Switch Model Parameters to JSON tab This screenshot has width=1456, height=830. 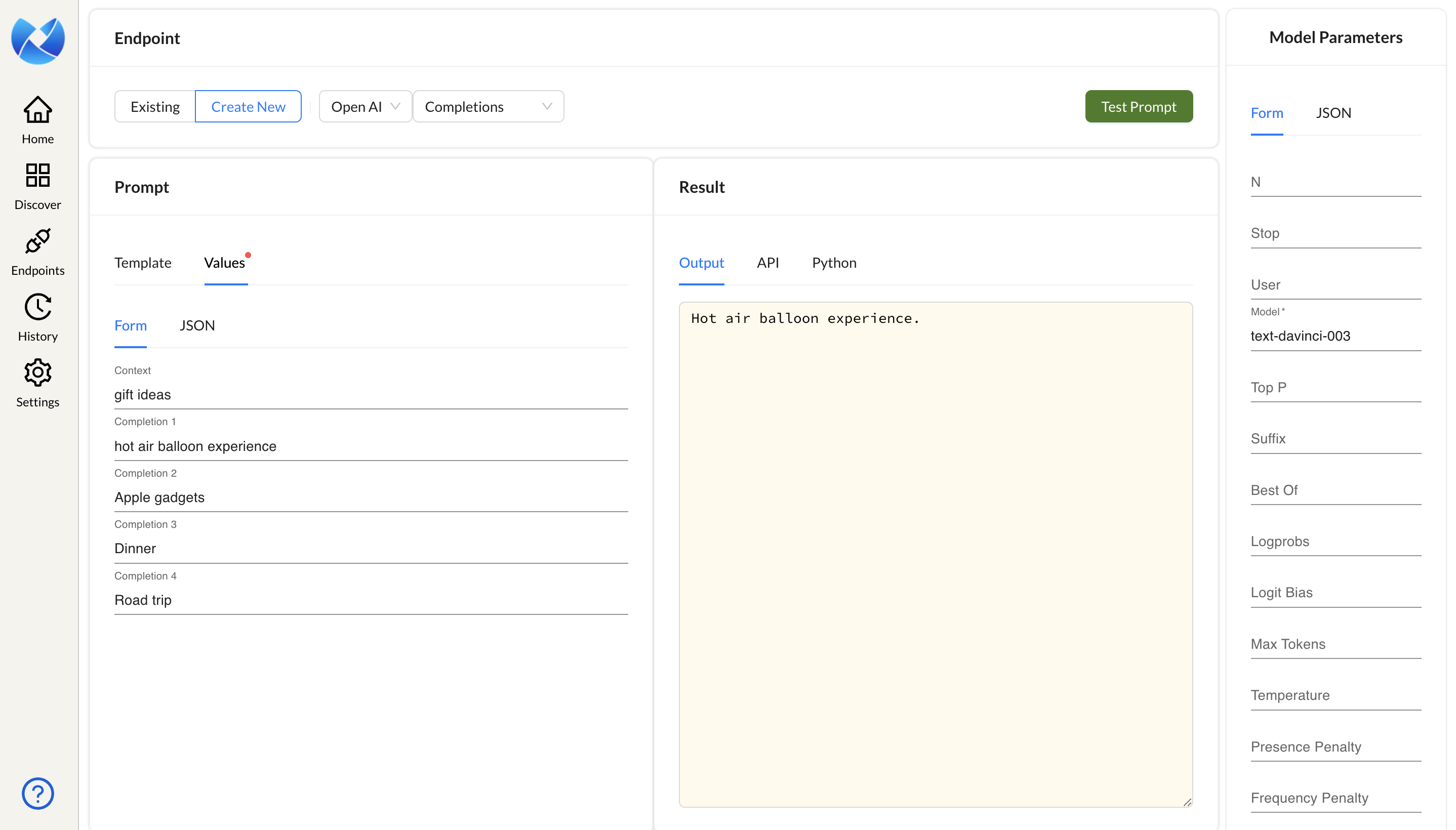click(x=1333, y=113)
